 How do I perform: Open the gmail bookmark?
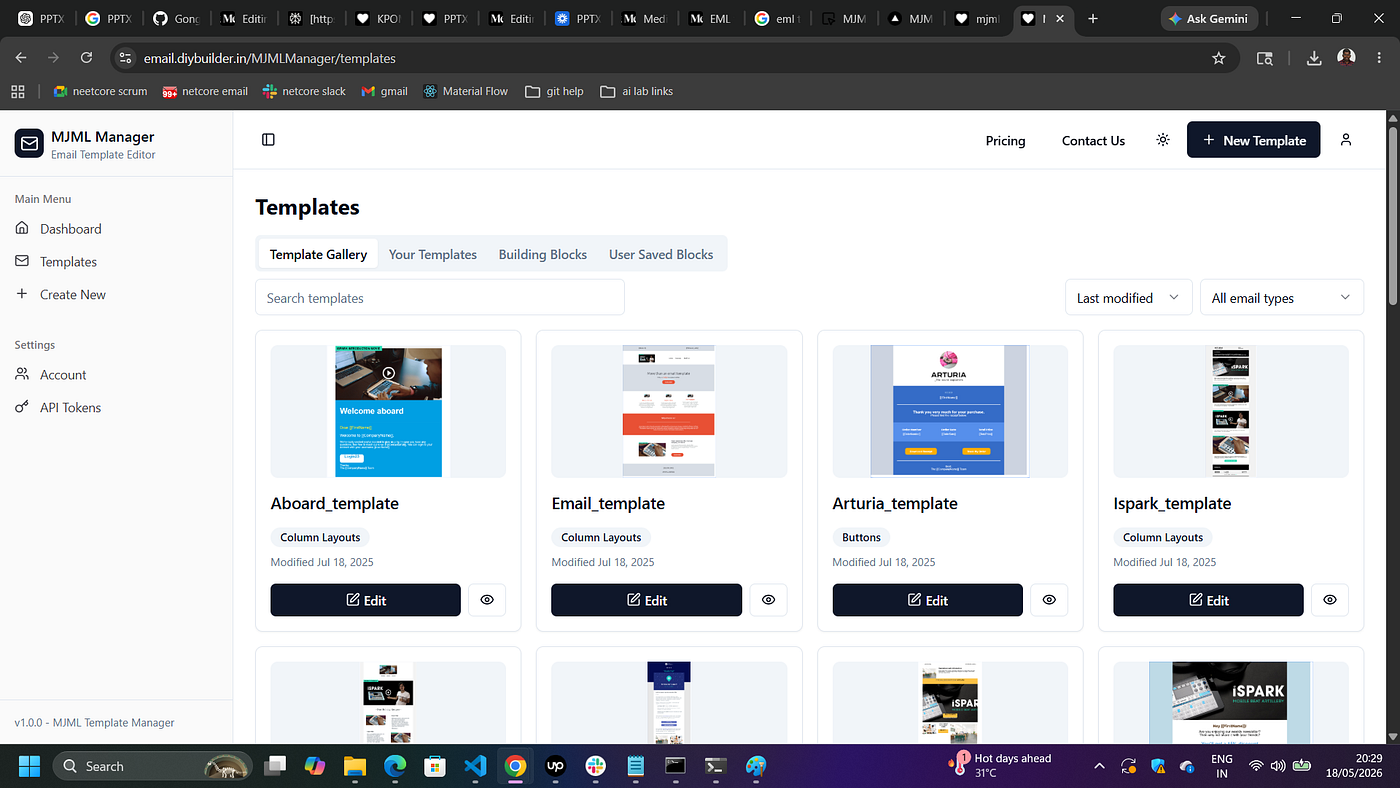(385, 91)
